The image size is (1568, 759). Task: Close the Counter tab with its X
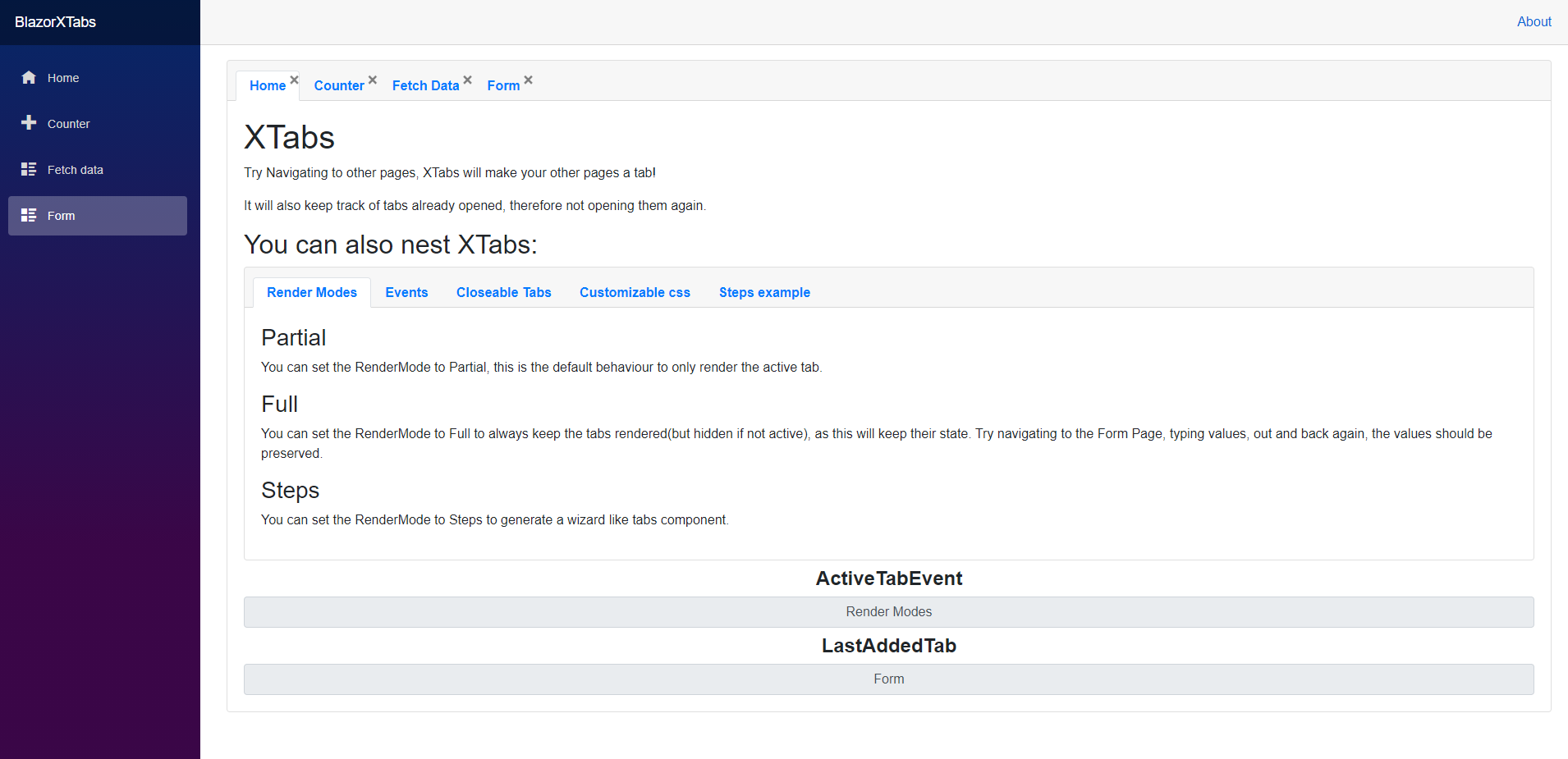coord(372,80)
